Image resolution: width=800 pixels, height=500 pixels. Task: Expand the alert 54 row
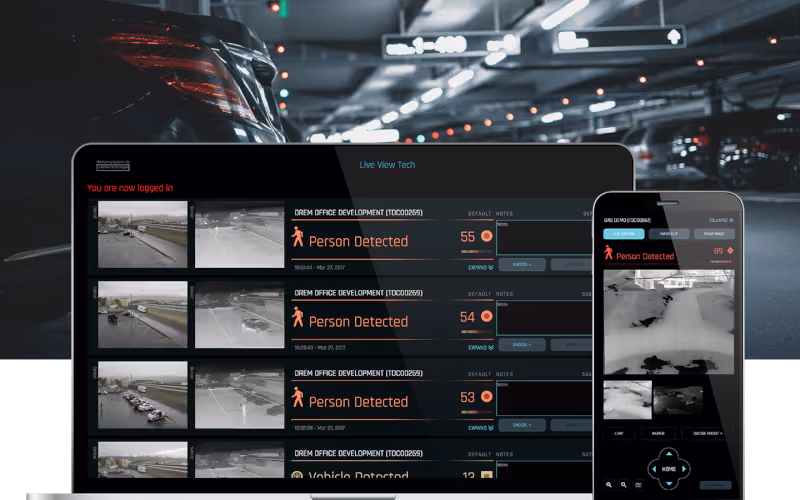[x=481, y=347]
